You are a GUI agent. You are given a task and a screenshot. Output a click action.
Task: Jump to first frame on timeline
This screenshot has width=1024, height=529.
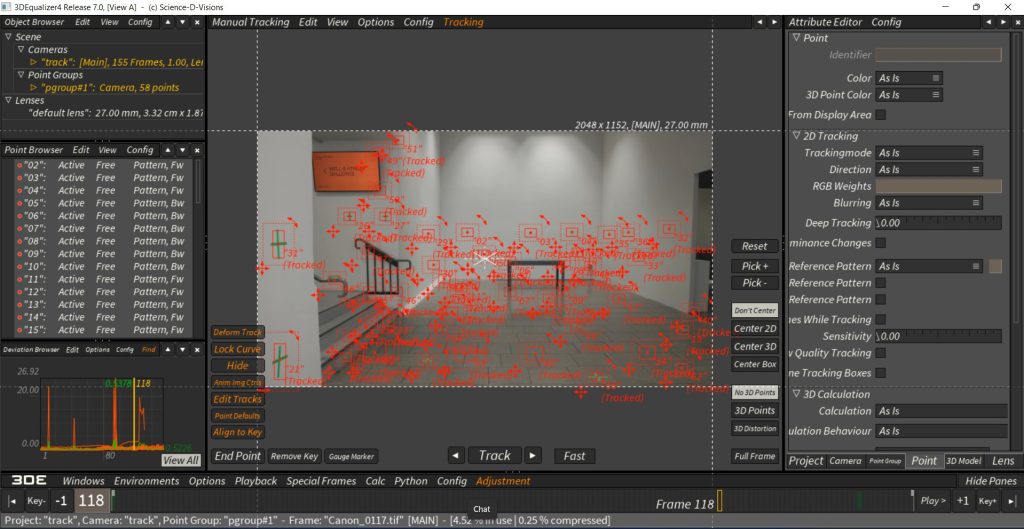(12, 501)
